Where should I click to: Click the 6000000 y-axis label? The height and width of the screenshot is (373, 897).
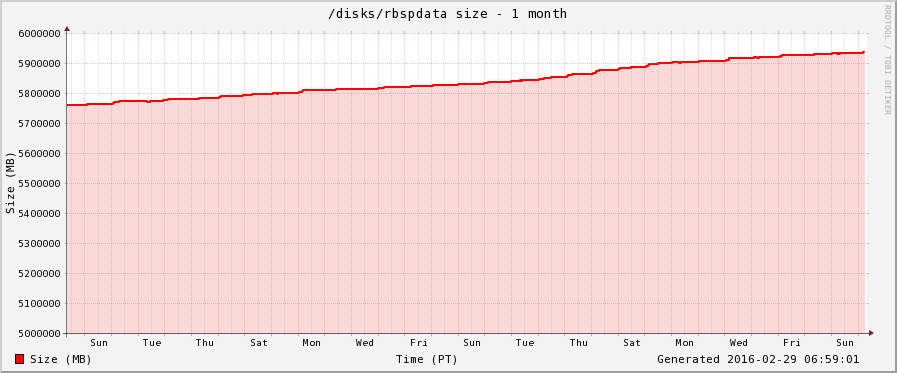tap(40, 33)
